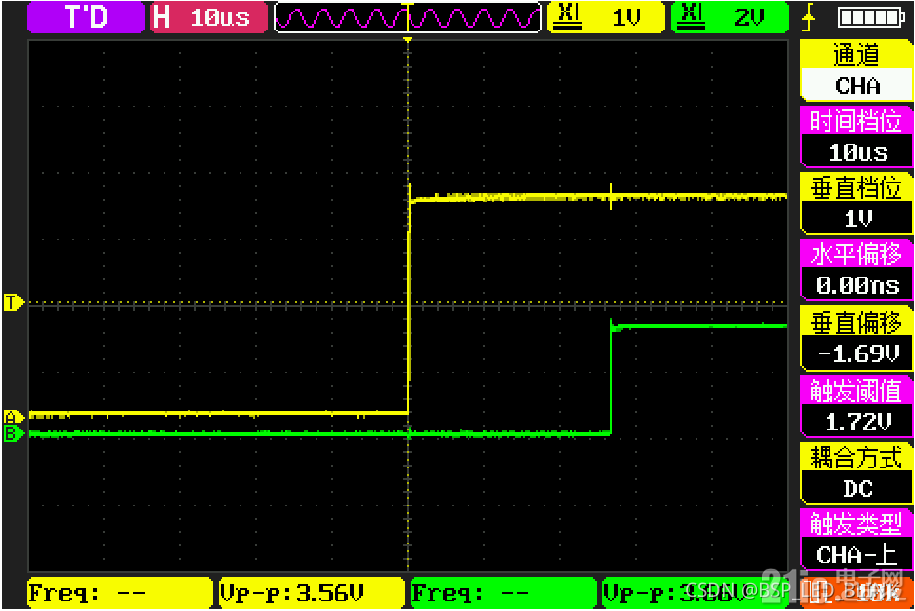Screen dimensions: 915x611
Task: Select the yellow channel A 1V scale indicator
Action: point(606,17)
